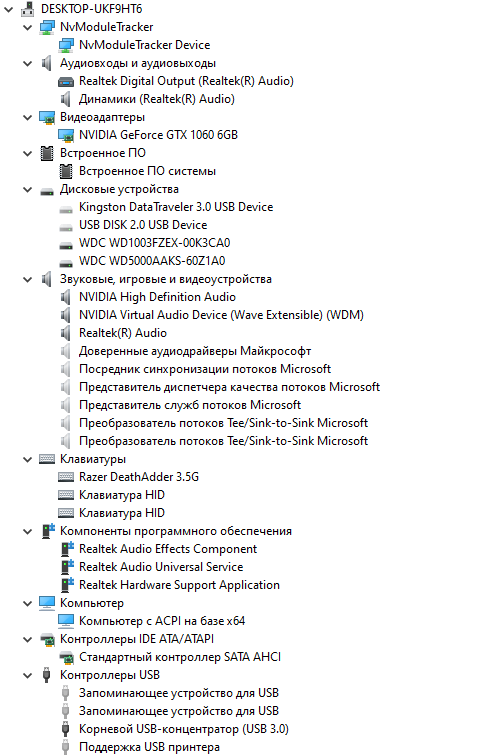Click the Realtek Audio Effects Component icon
Screen dimensions: 486x755
tap(67, 549)
